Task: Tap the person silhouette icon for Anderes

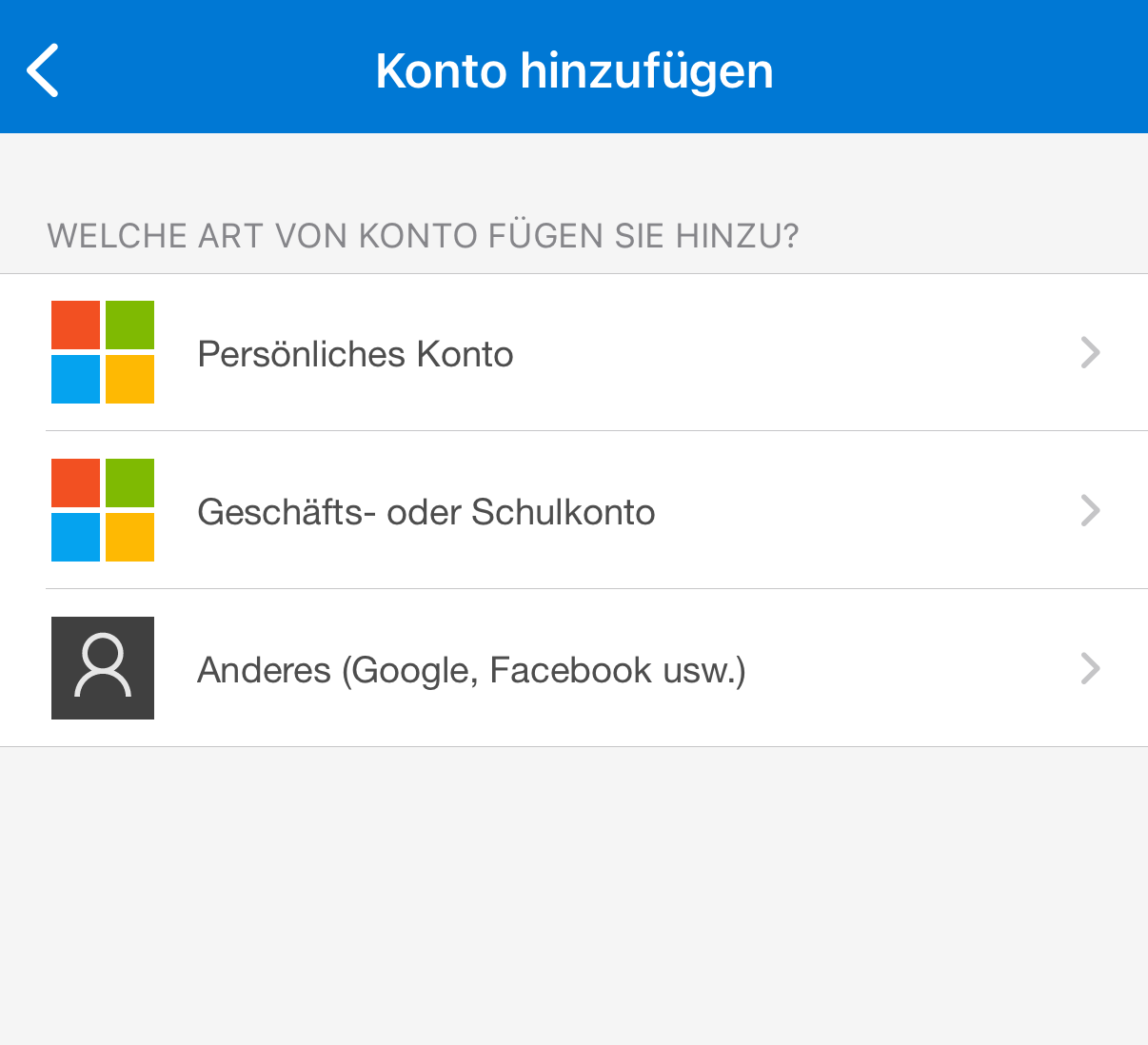Action: (103, 668)
